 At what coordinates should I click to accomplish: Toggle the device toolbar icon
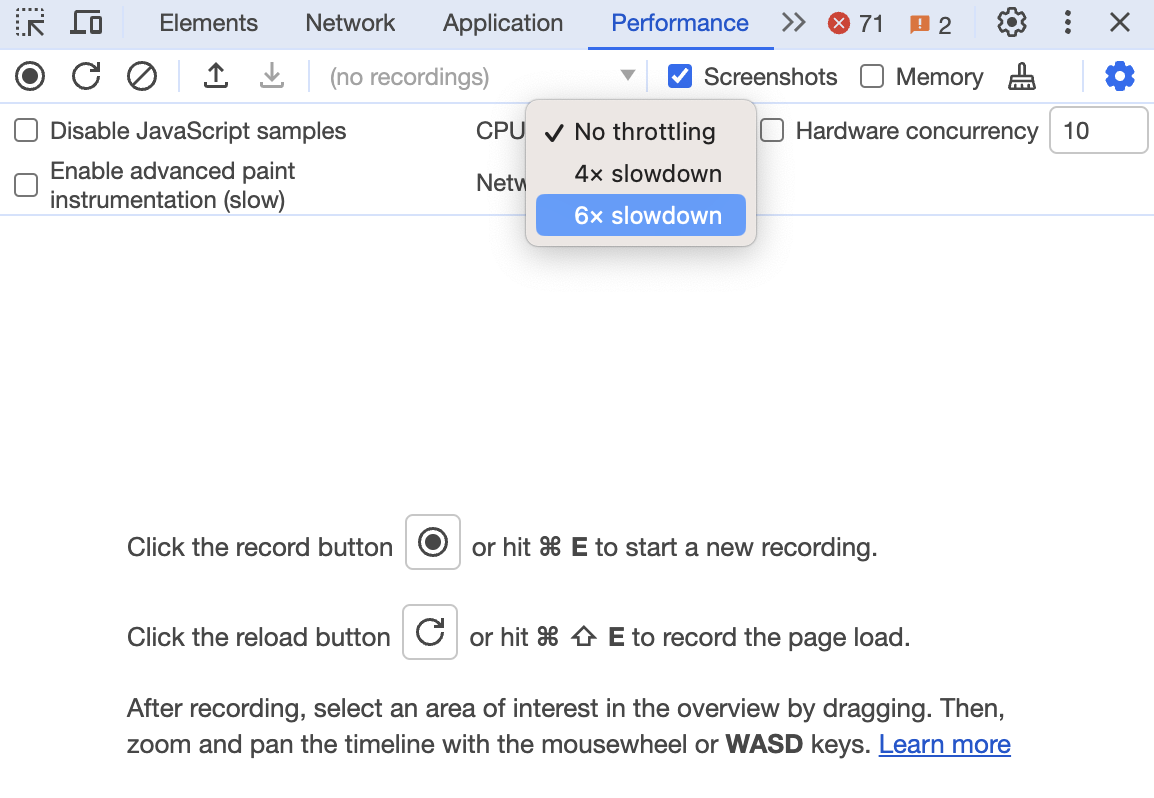tap(86, 23)
